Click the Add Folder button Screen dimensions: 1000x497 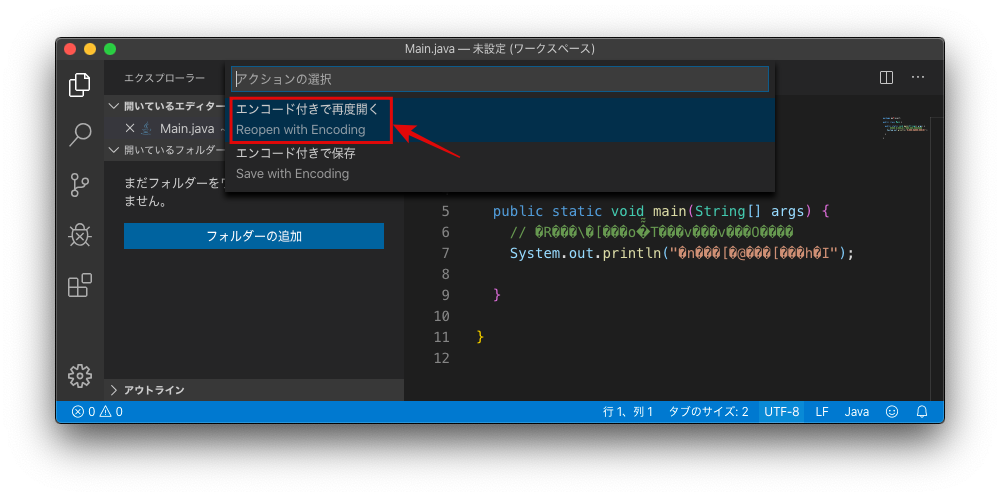(254, 236)
